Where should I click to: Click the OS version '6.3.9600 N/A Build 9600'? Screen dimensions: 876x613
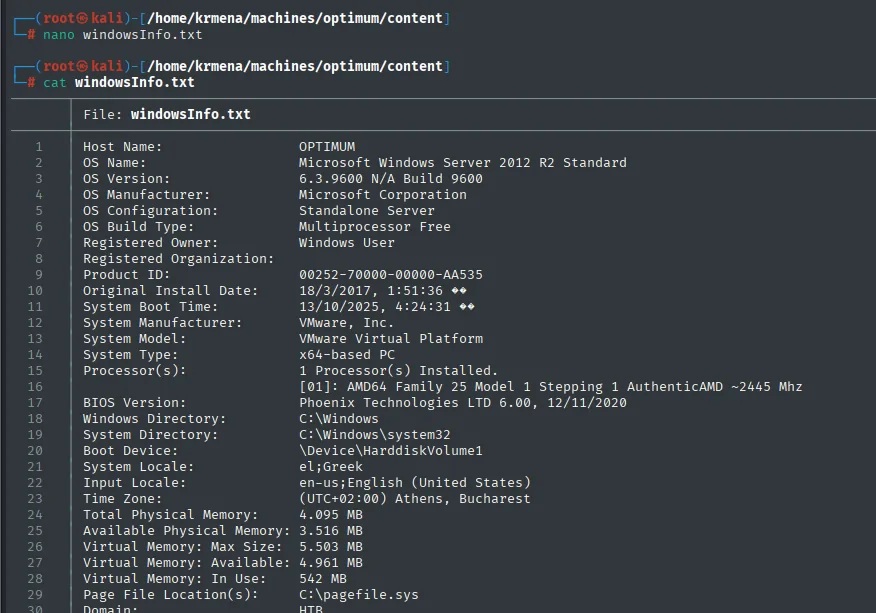(391, 179)
